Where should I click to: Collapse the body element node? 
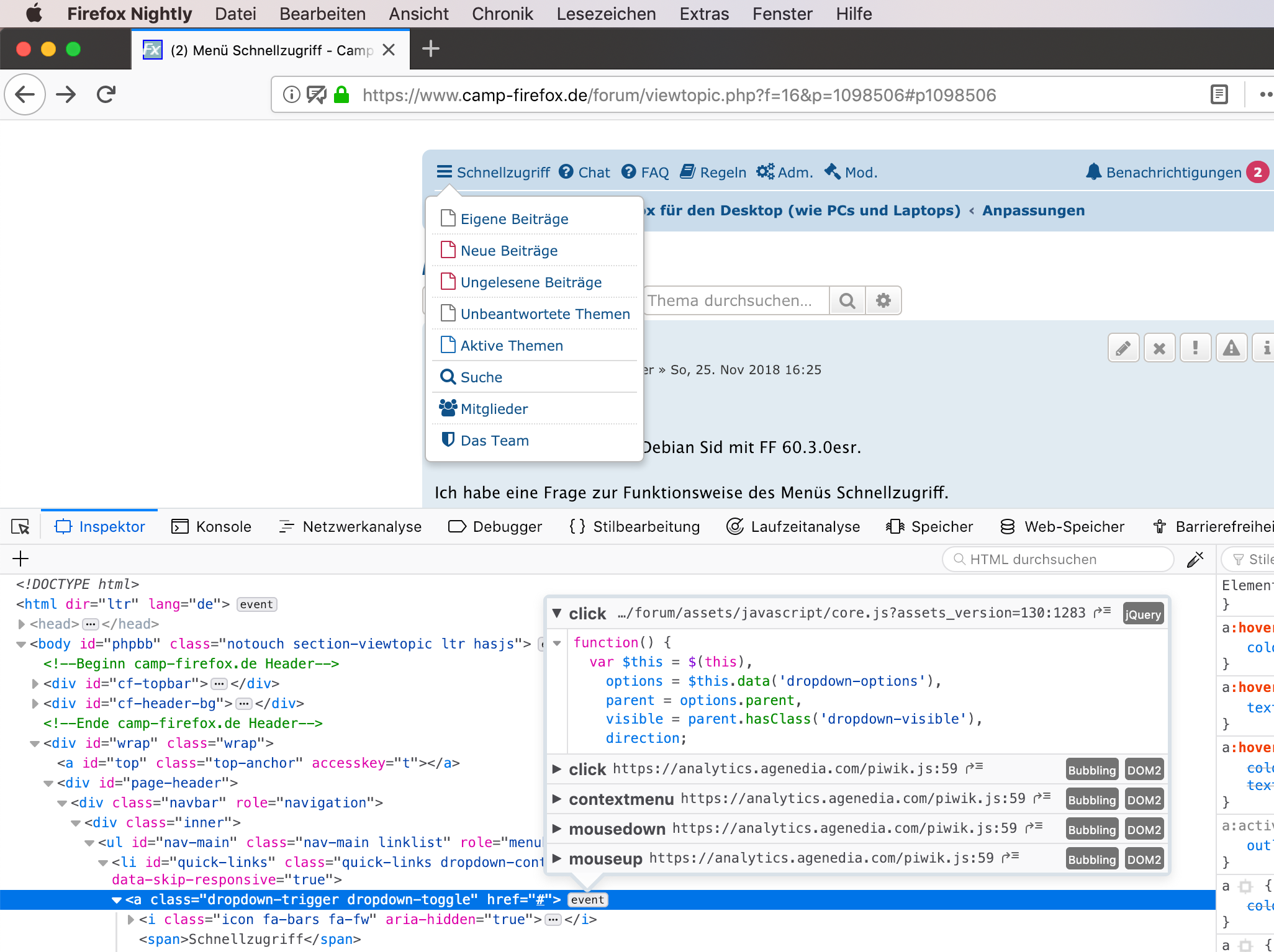pyautogui.click(x=22, y=644)
